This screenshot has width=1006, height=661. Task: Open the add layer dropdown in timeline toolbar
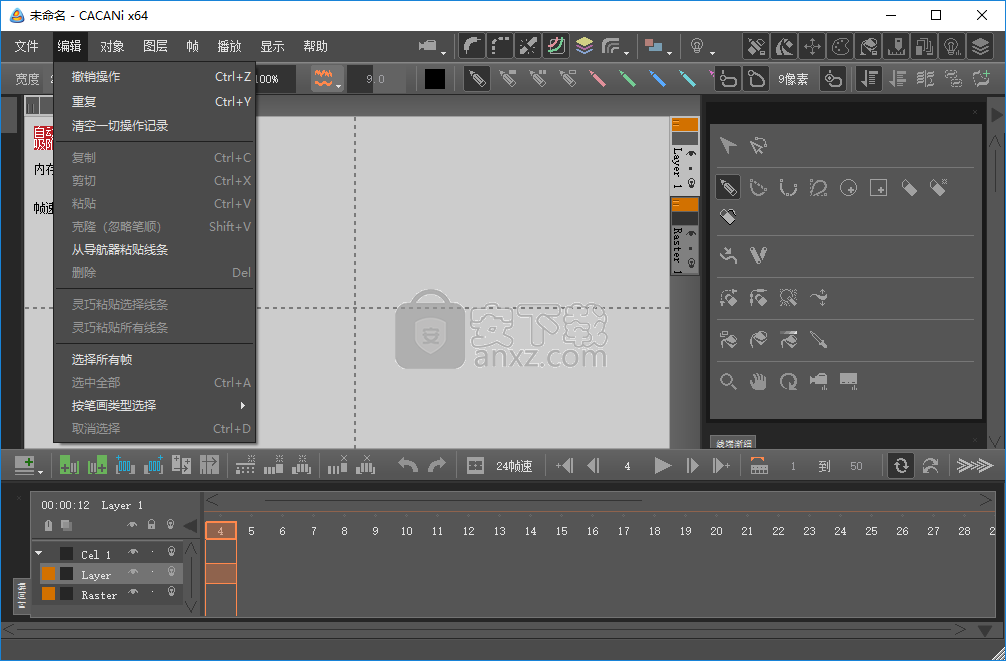coord(28,465)
